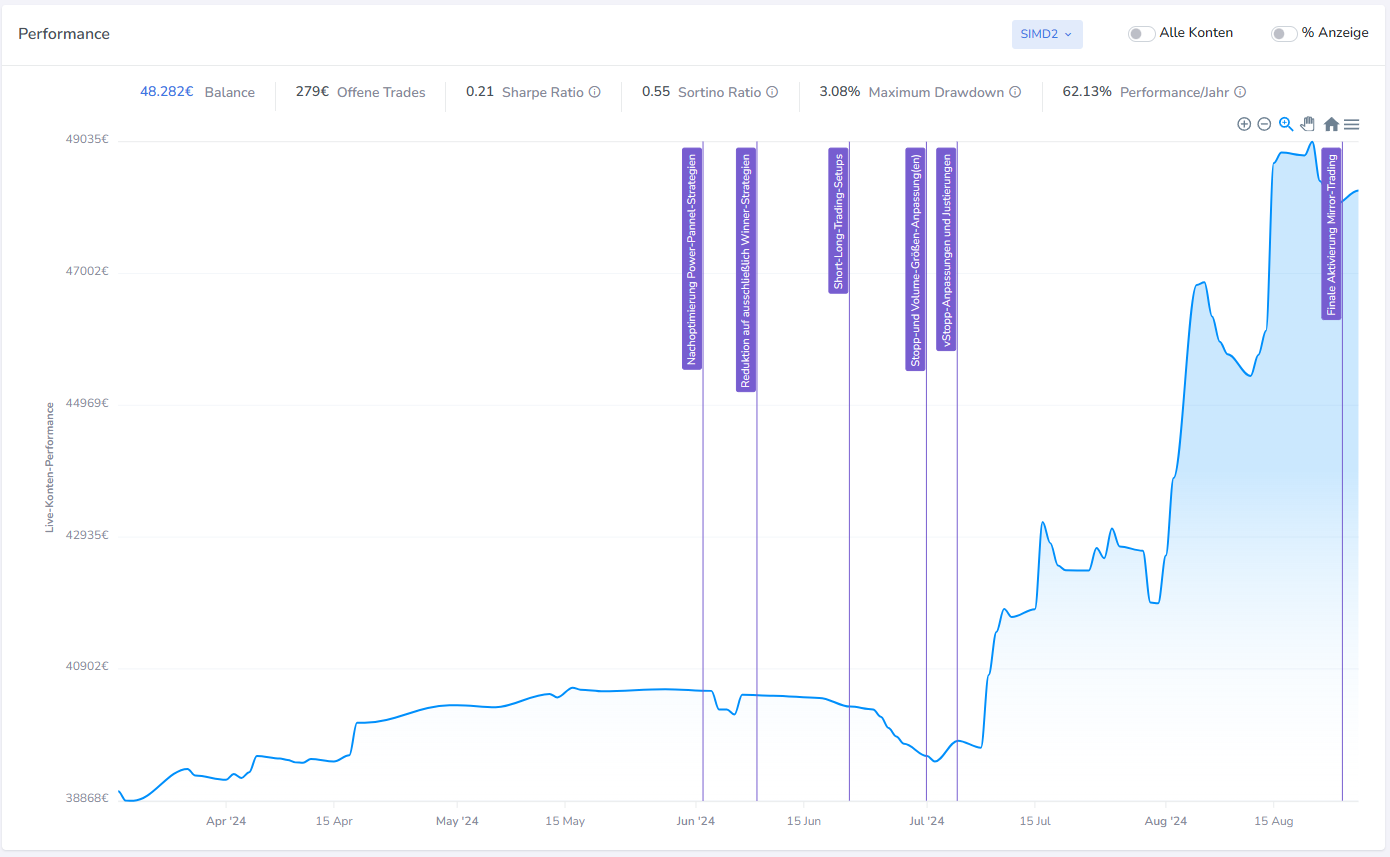The width and height of the screenshot is (1390, 857).
Task: Click the Reduktion auf ausschließlich Winner-Strategien label
Action: tap(746, 270)
